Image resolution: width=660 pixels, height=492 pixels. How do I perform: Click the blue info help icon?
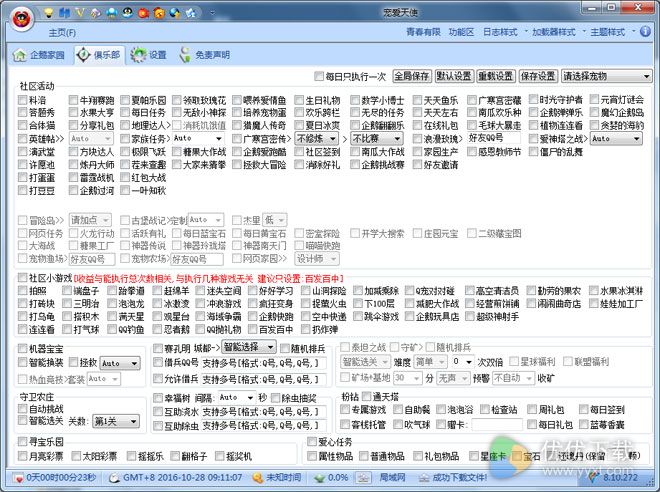tap(645, 32)
